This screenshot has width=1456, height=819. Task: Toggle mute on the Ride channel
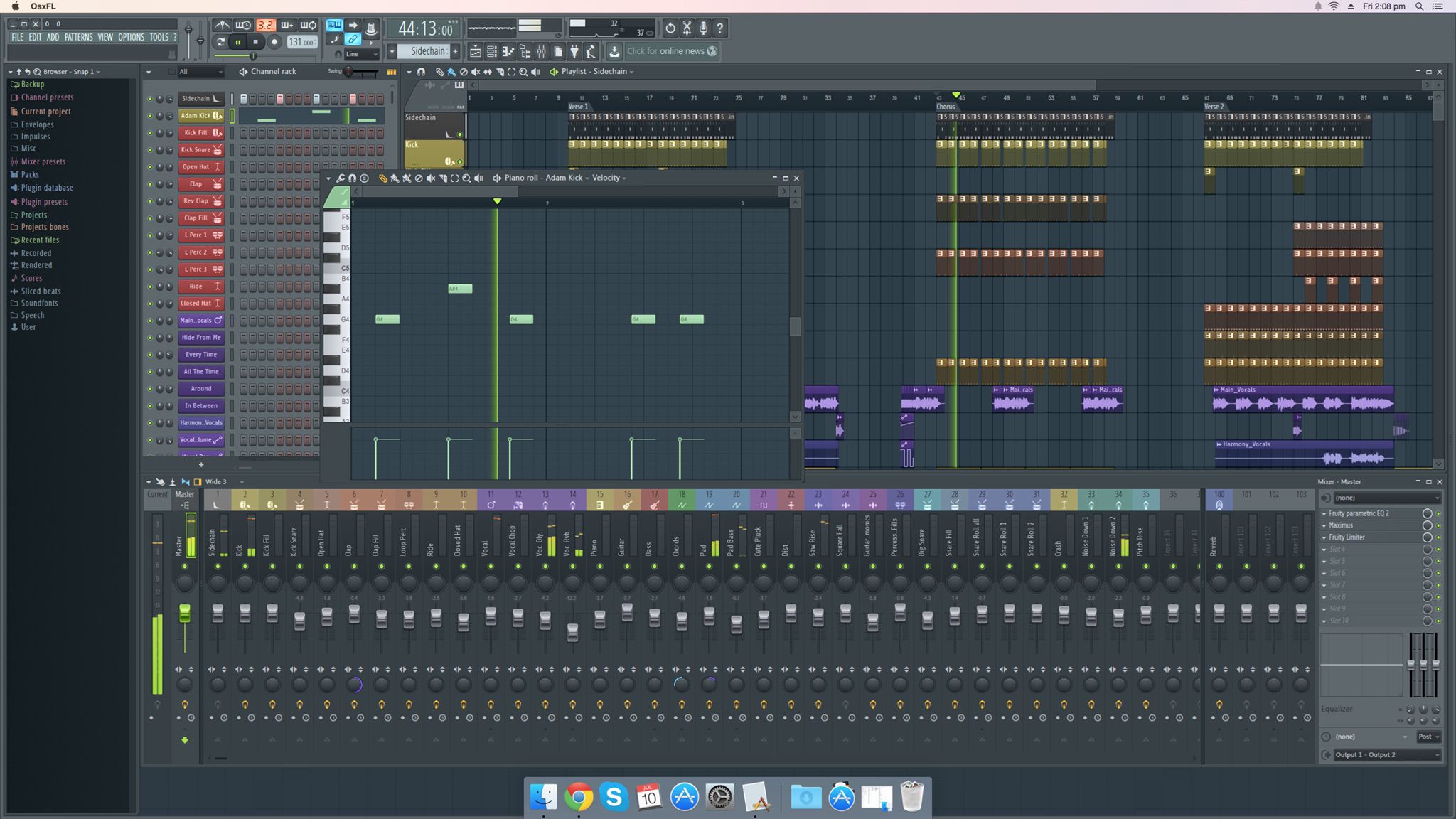[x=150, y=285]
